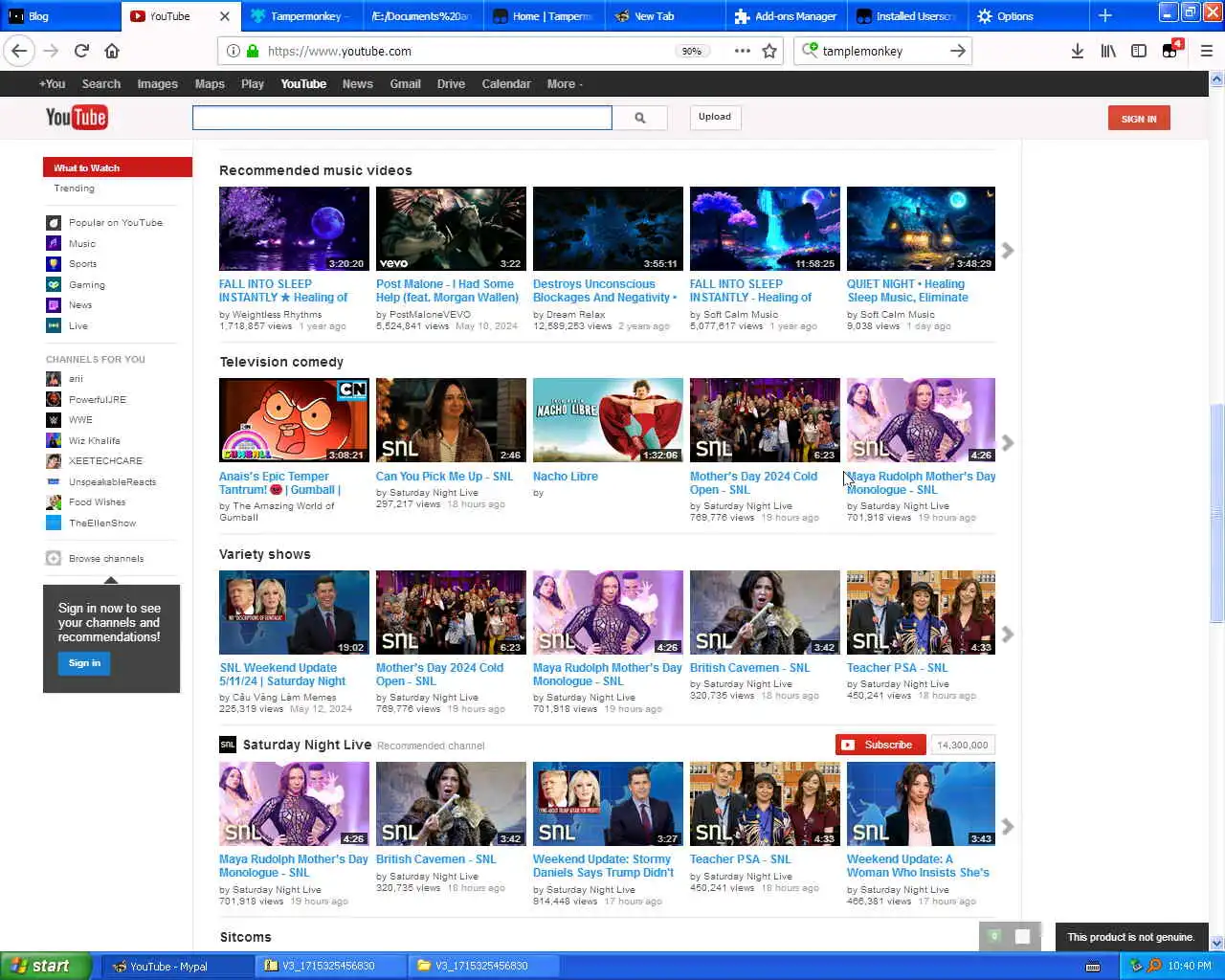This screenshot has width=1225, height=980.
Task: Open the browser hamburger menu
Action: point(1206,51)
